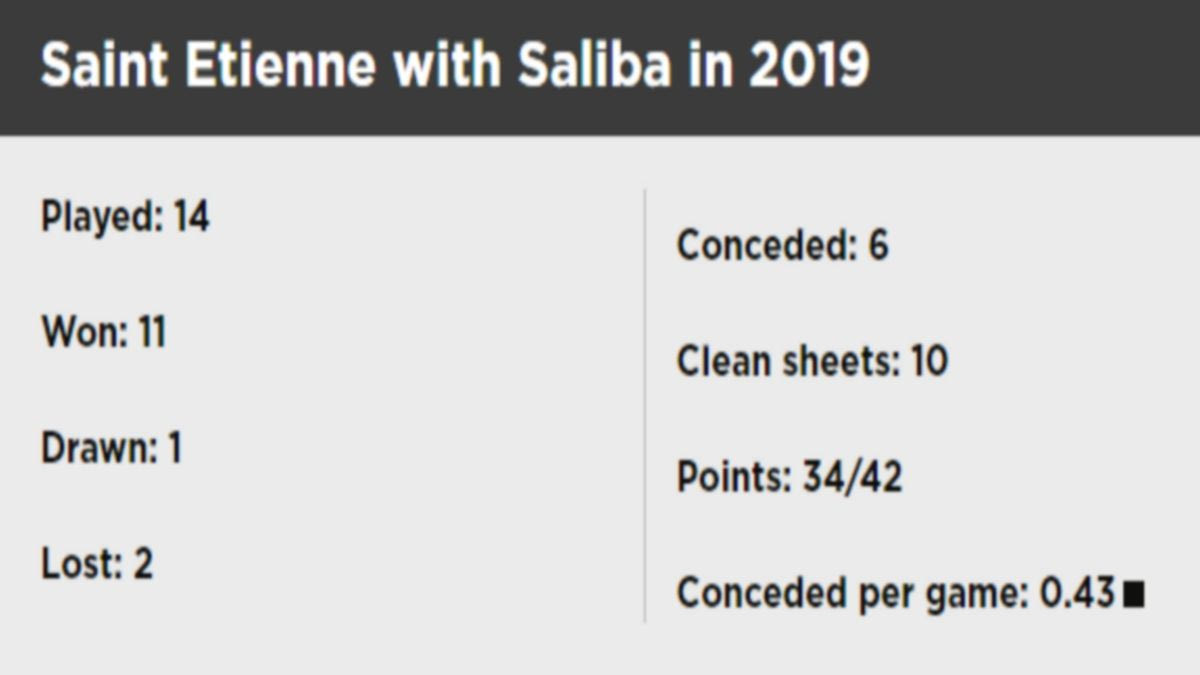Click the 34/42 points value
The height and width of the screenshot is (675, 1200).
click(x=852, y=477)
